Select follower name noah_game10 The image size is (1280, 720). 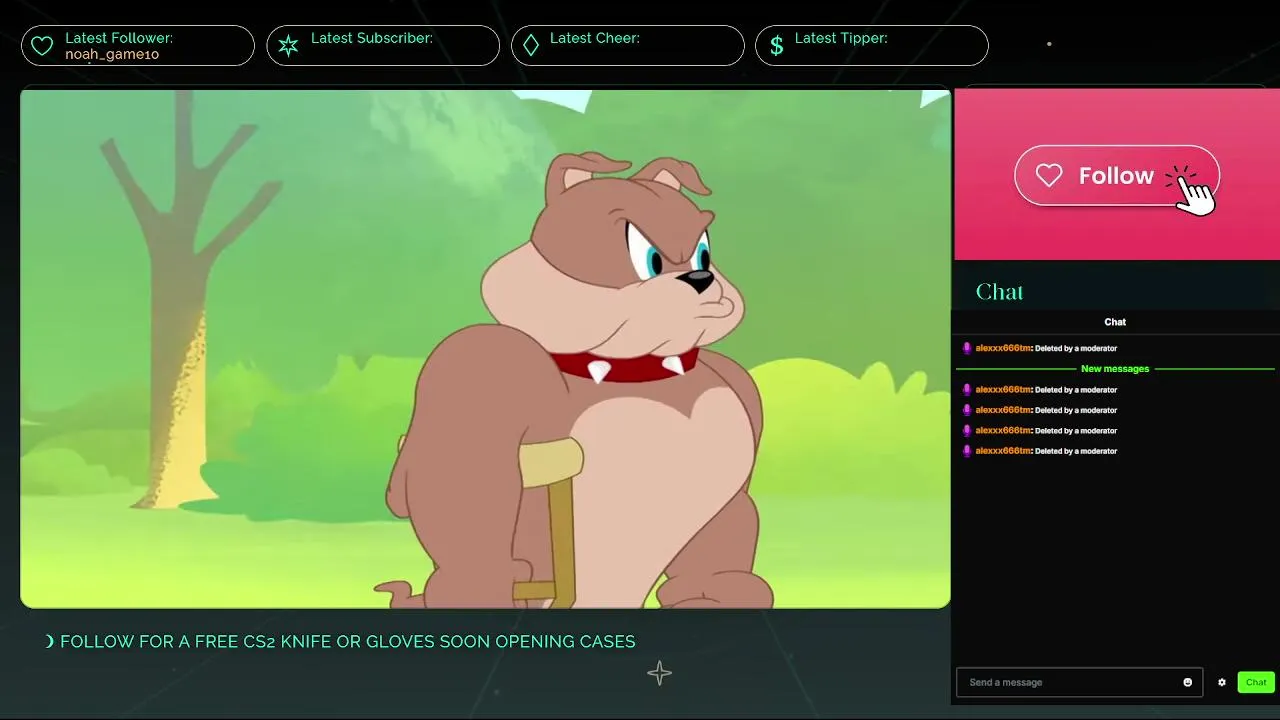[112, 54]
